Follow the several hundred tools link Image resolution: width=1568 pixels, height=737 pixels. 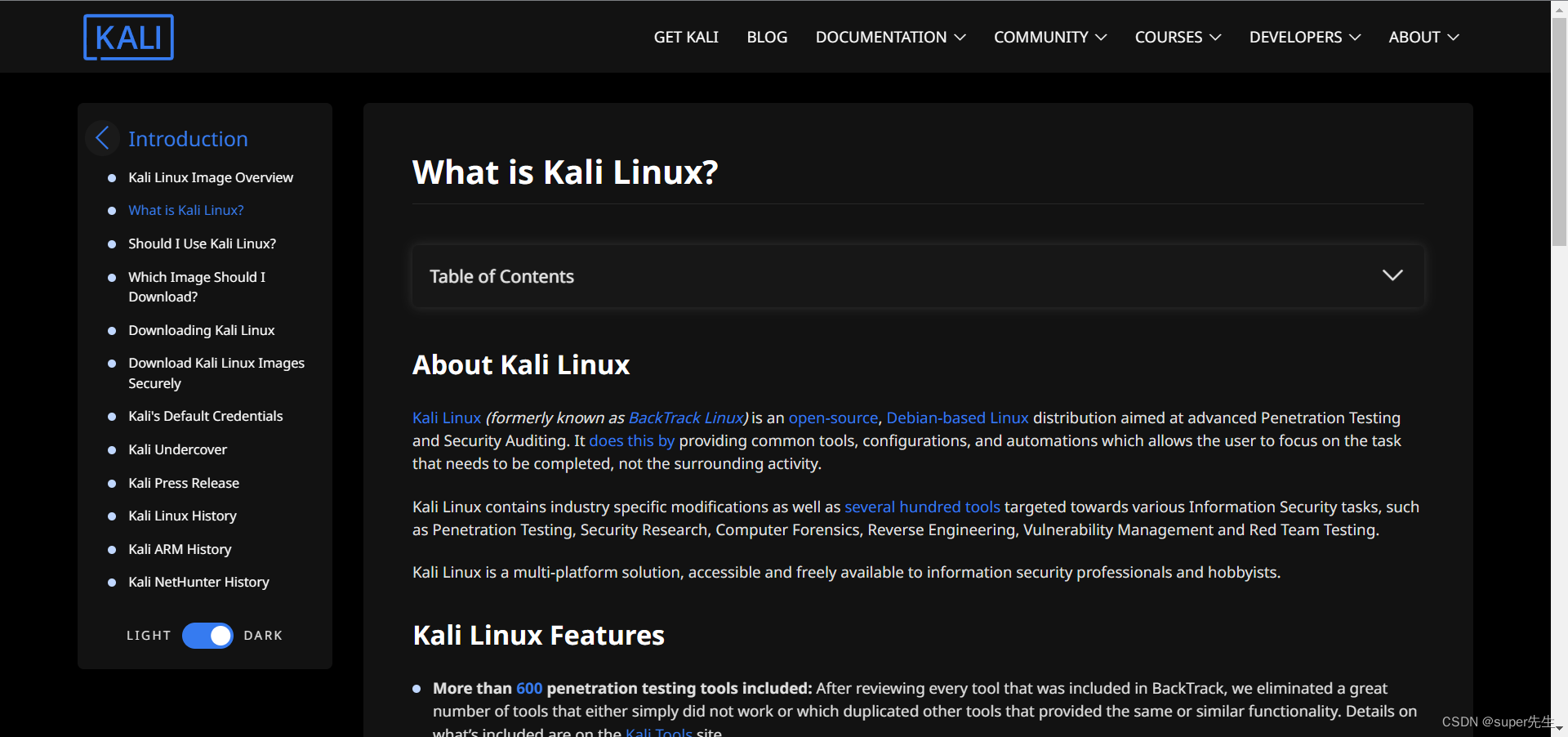tap(922, 507)
